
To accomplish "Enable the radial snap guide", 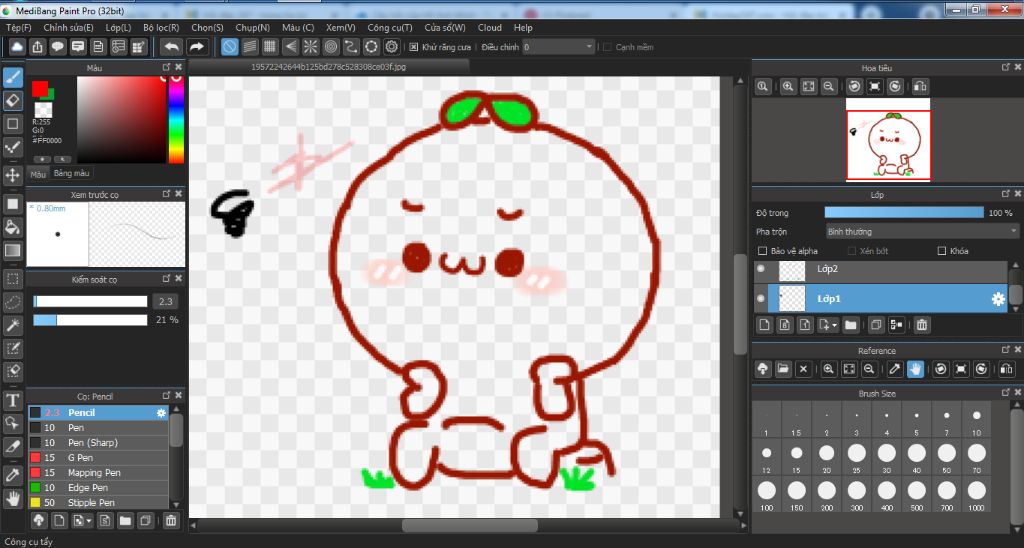I will coord(311,47).
